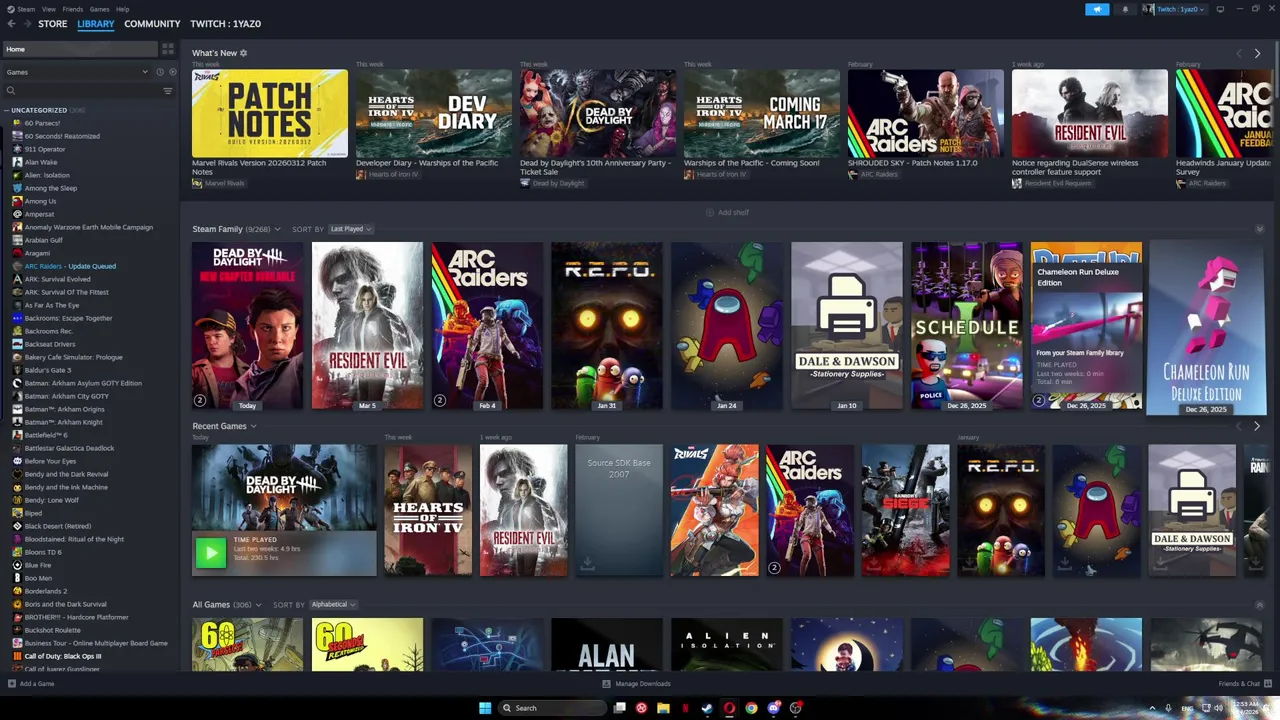This screenshot has height=720, width=1280.
Task: Open Discord from taskbar
Action: [x=773, y=708]
